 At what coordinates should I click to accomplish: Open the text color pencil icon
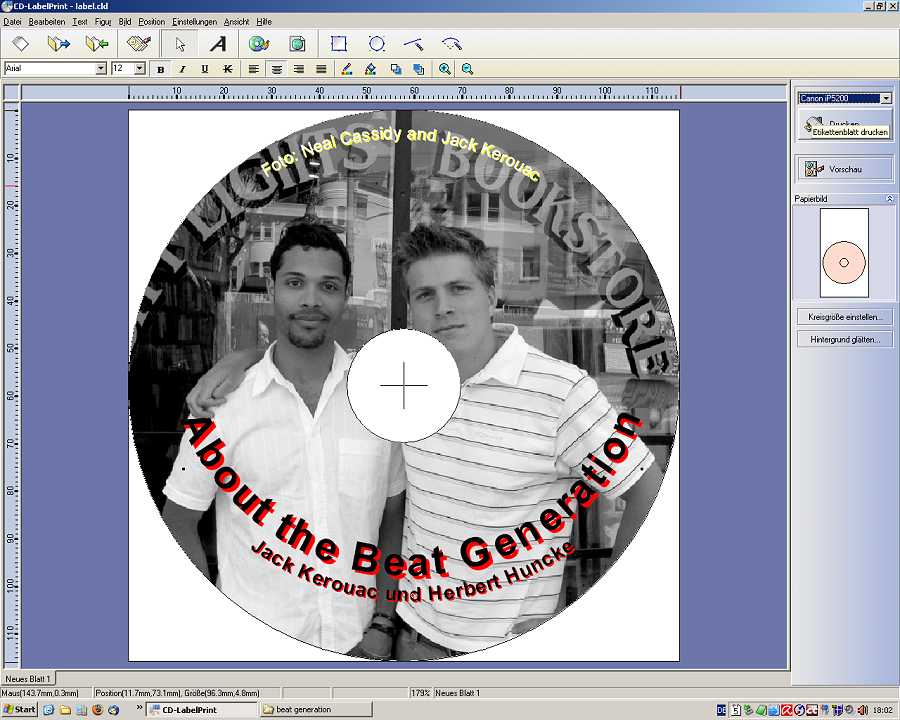click(347, 69)
